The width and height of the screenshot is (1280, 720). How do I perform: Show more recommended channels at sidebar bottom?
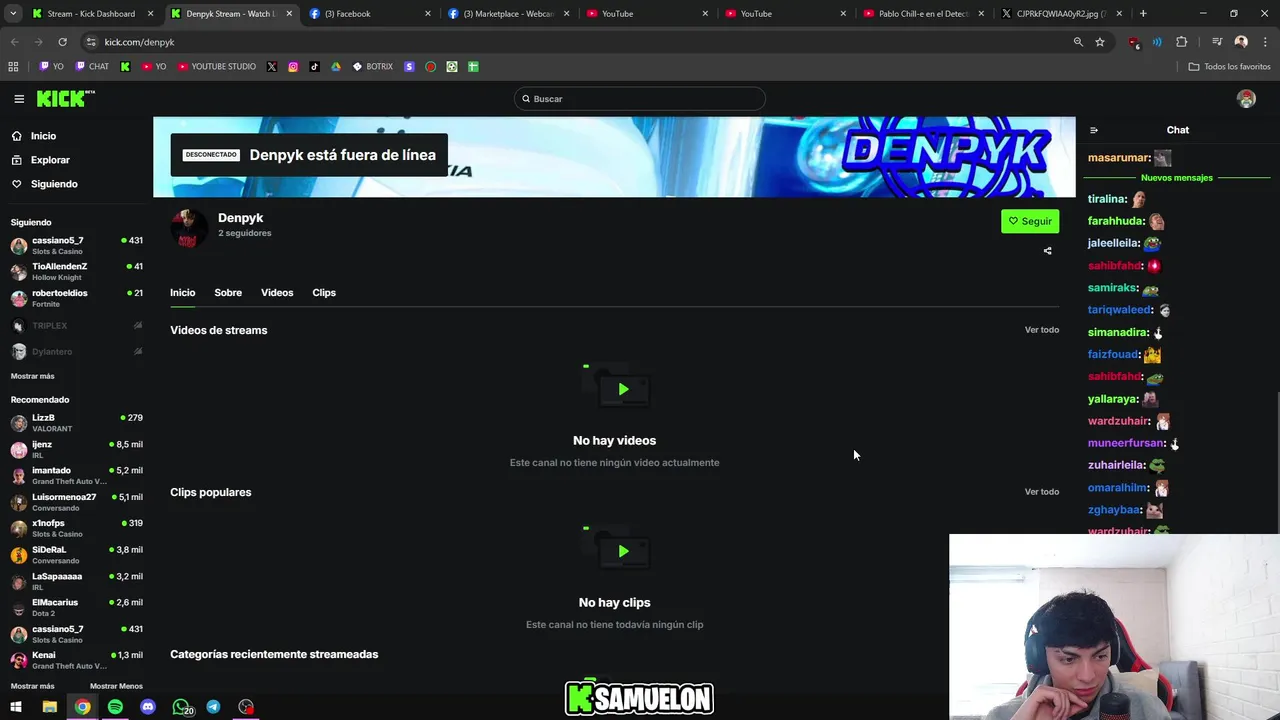(32, 686)
